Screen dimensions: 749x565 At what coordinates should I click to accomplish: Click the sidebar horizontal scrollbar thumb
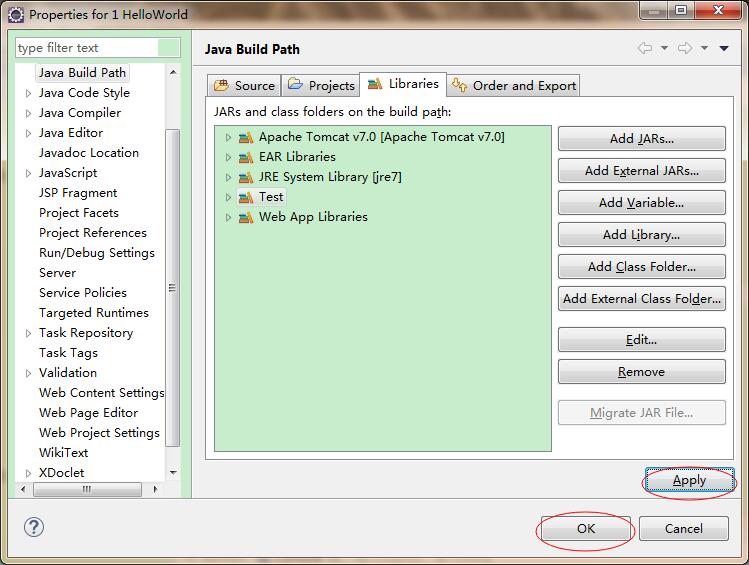click(x=87, y=489)
